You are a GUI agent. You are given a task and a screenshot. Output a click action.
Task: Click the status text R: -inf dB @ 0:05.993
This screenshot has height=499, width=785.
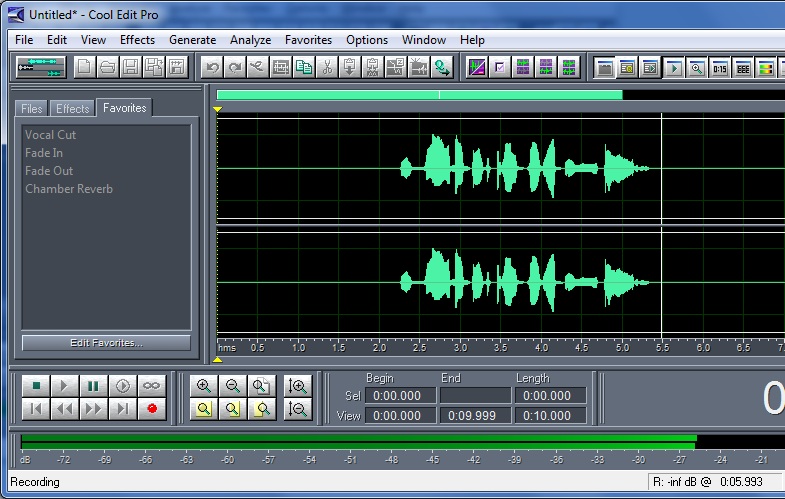tap(707, 482)
